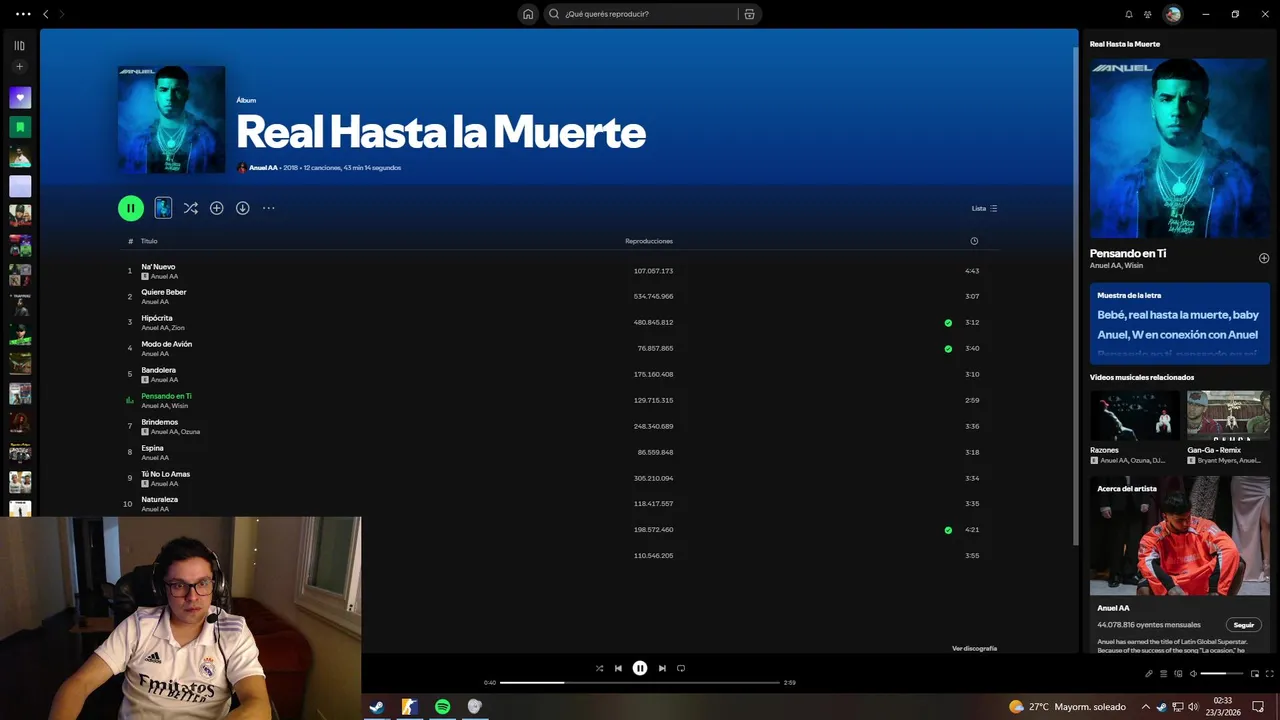Open notifications bell icon
The width and height of the screenshot is (1280, 720).
tap(1129, 14)
